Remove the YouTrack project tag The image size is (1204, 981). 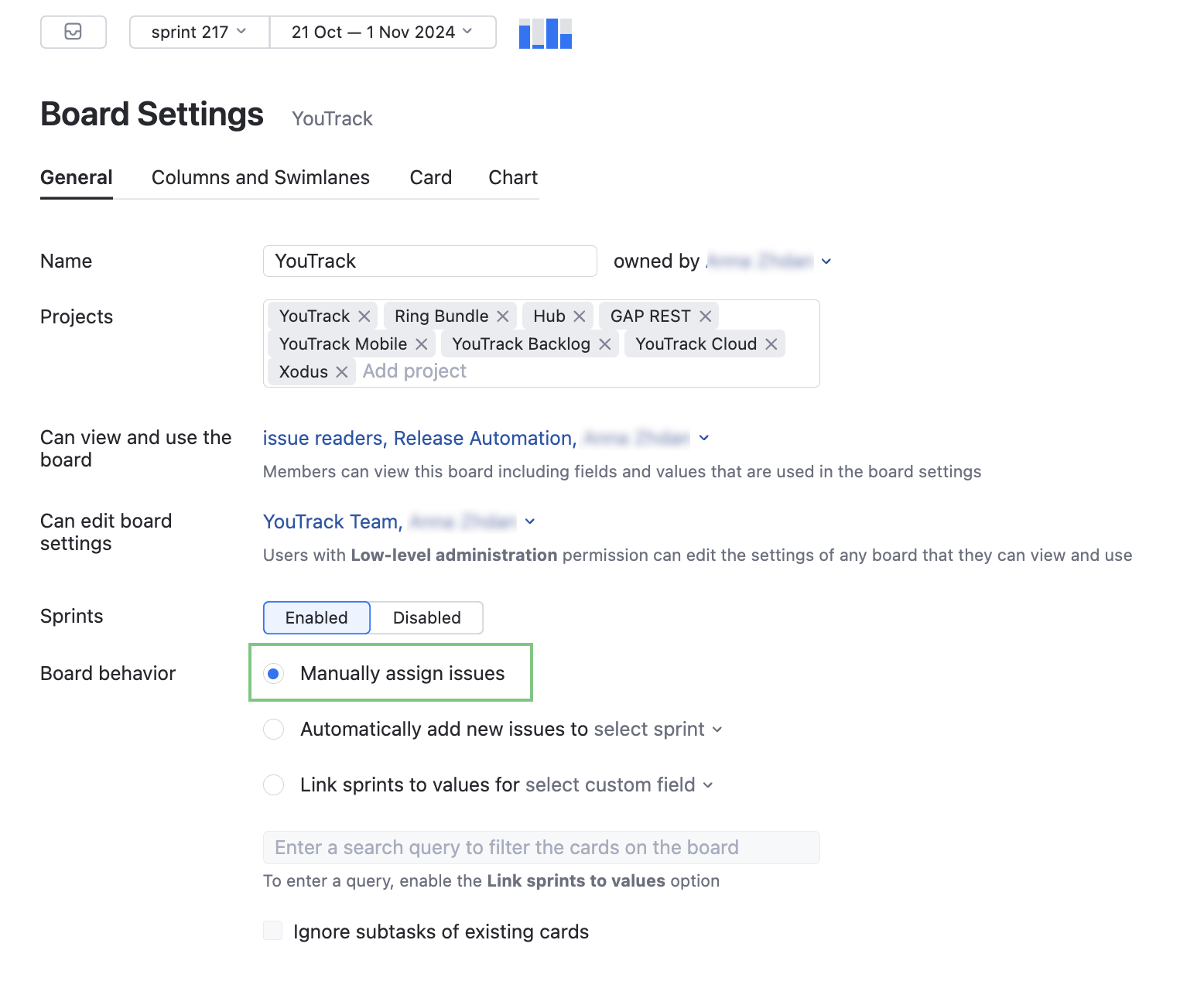pos(364,316)
